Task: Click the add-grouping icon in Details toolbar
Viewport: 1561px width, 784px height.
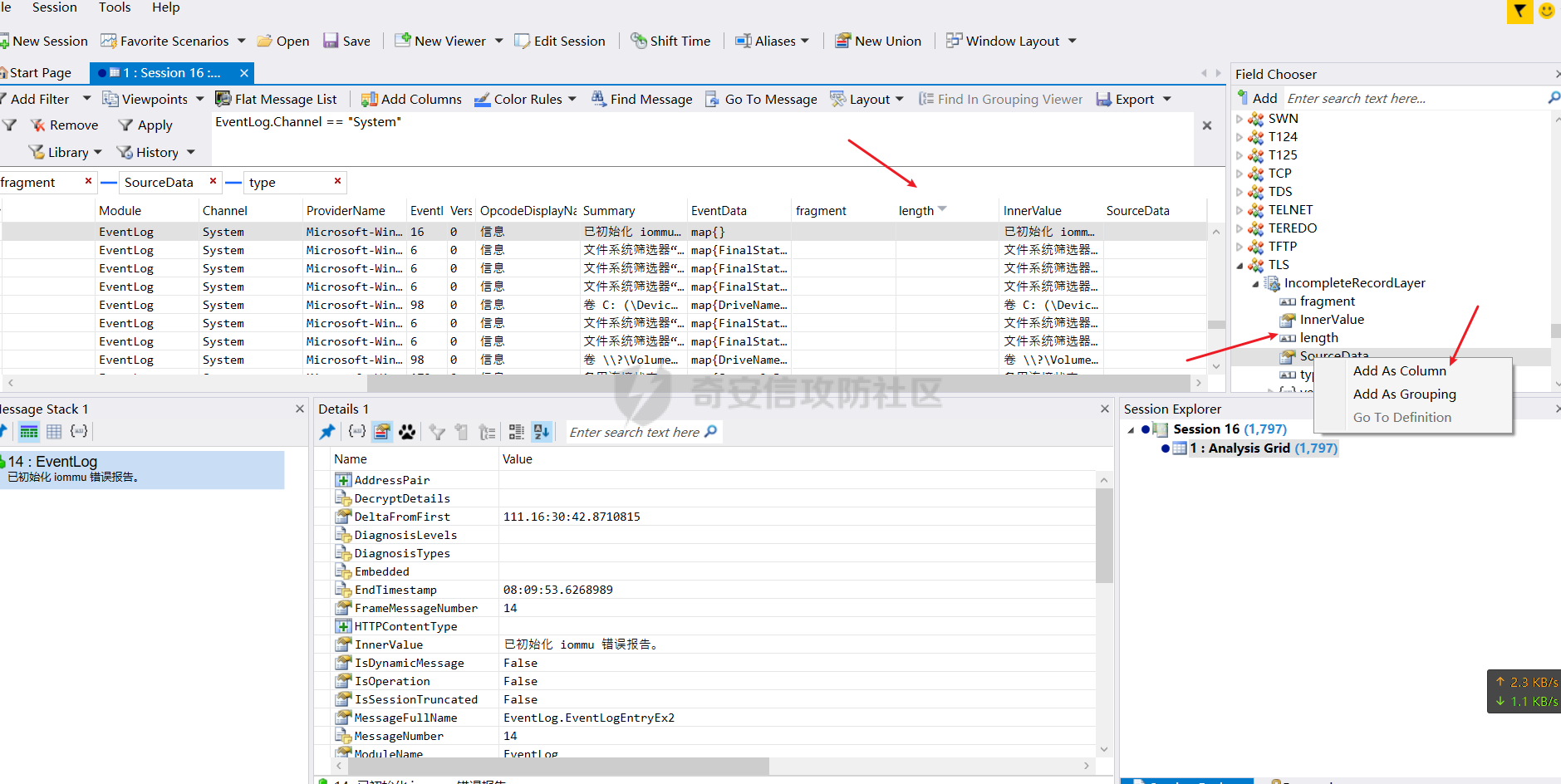Action: click(488, 432)
